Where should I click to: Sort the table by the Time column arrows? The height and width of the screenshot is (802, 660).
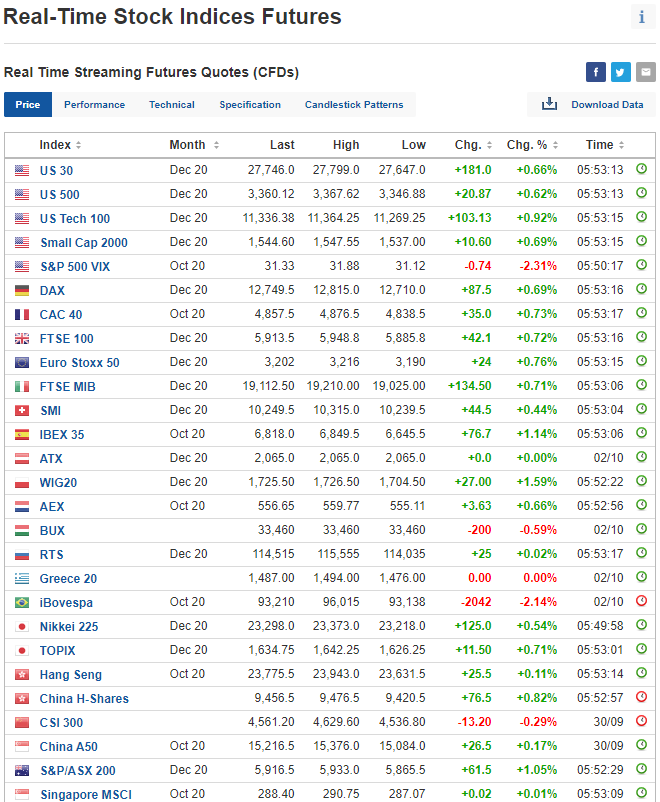pos(622,145)
